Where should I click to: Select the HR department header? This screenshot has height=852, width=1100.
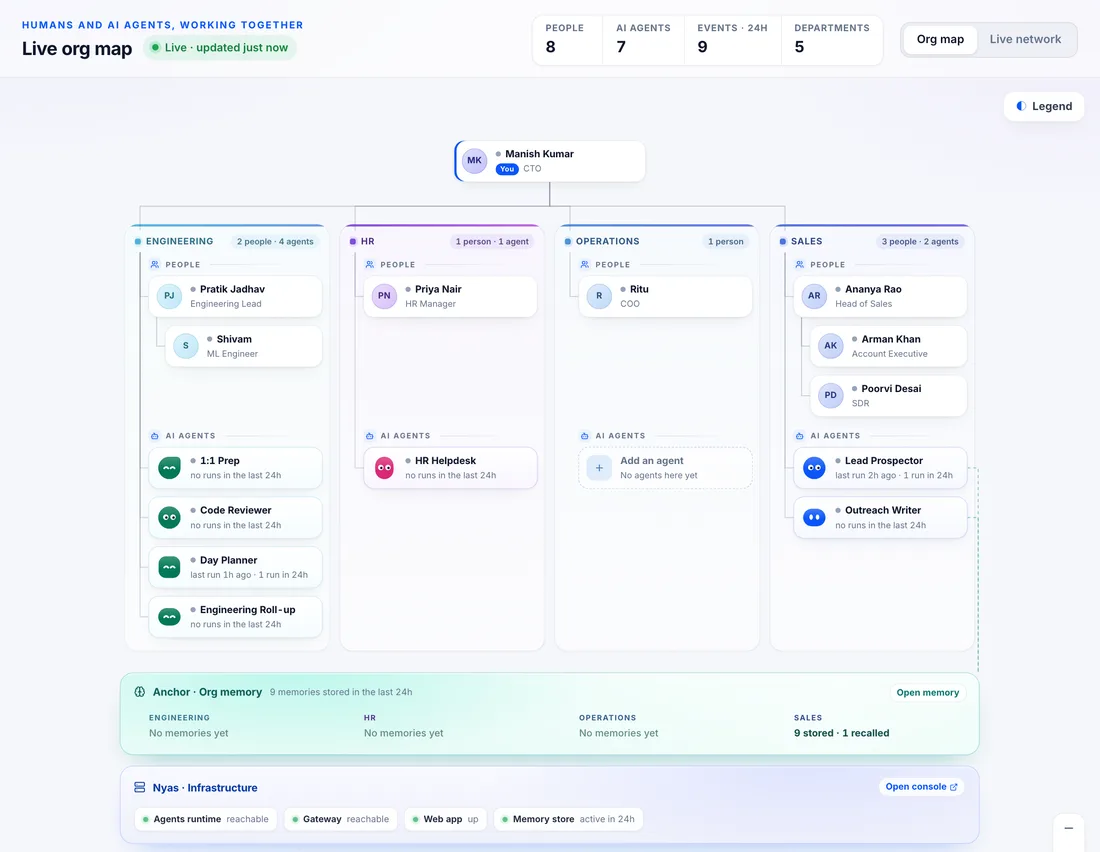click(368, 241)
